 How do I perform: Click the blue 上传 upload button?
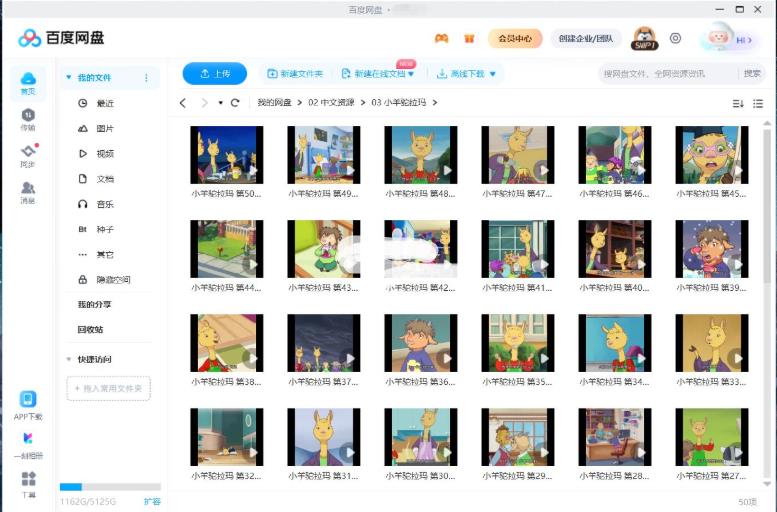pos(215,74)
